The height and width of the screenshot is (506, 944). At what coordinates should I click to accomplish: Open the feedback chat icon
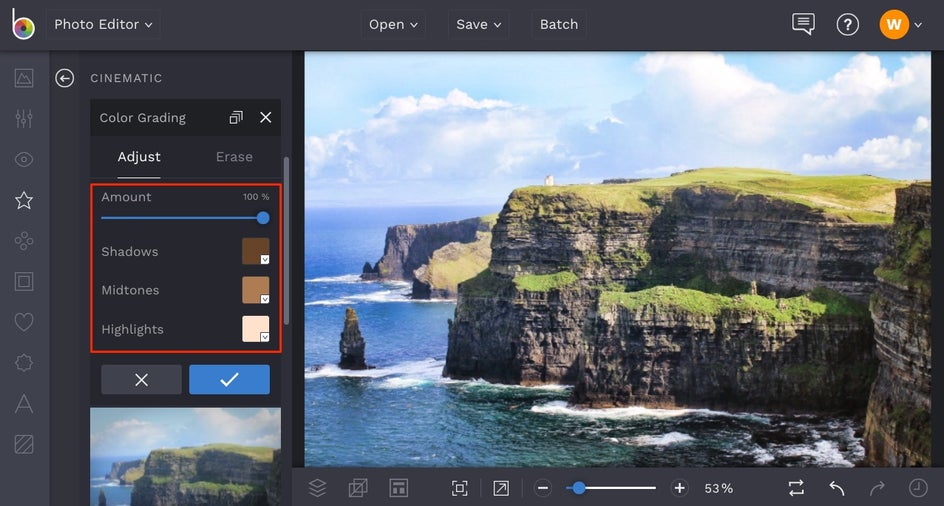pyautogui.click(x=803, y=24)
